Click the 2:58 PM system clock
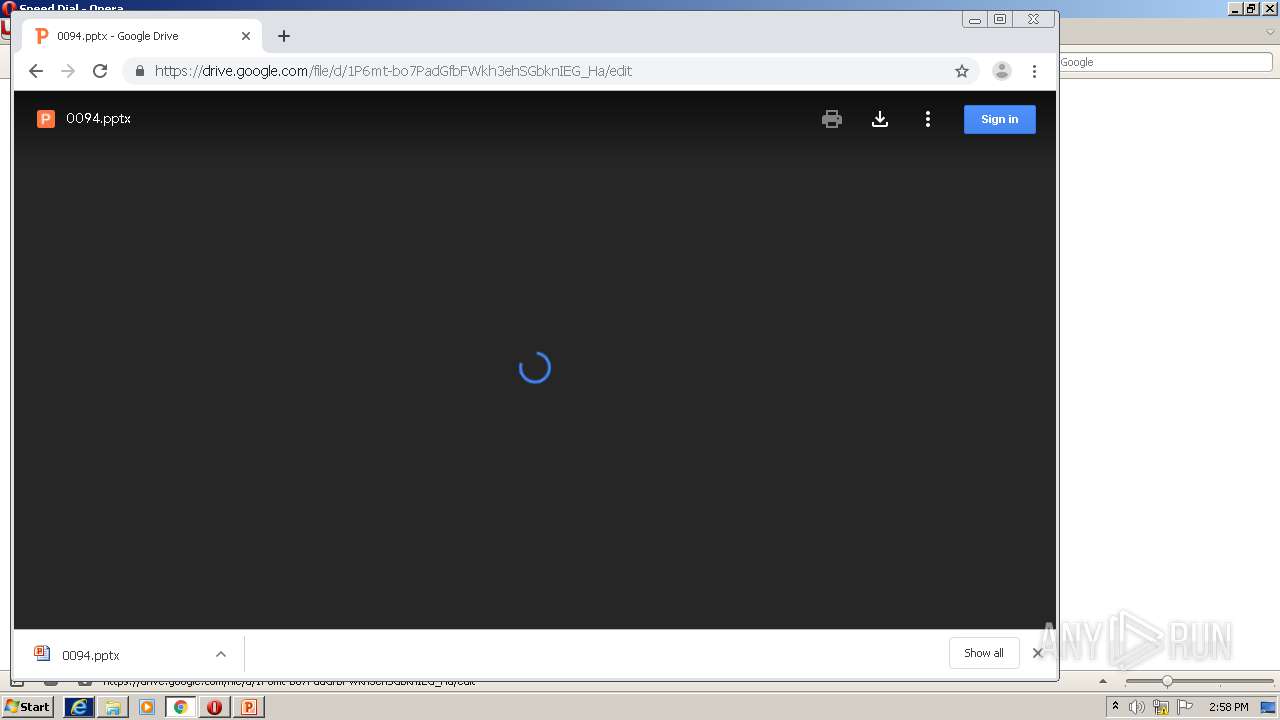This screenshot has width=1280, height=720. click(1228, 707)
